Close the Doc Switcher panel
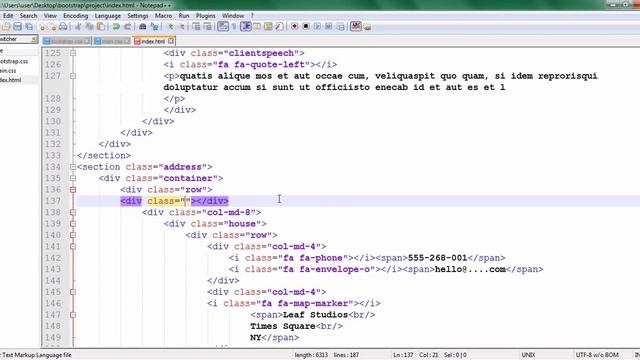Viewport: 640px width, 360px height. (x=34, y=39)
